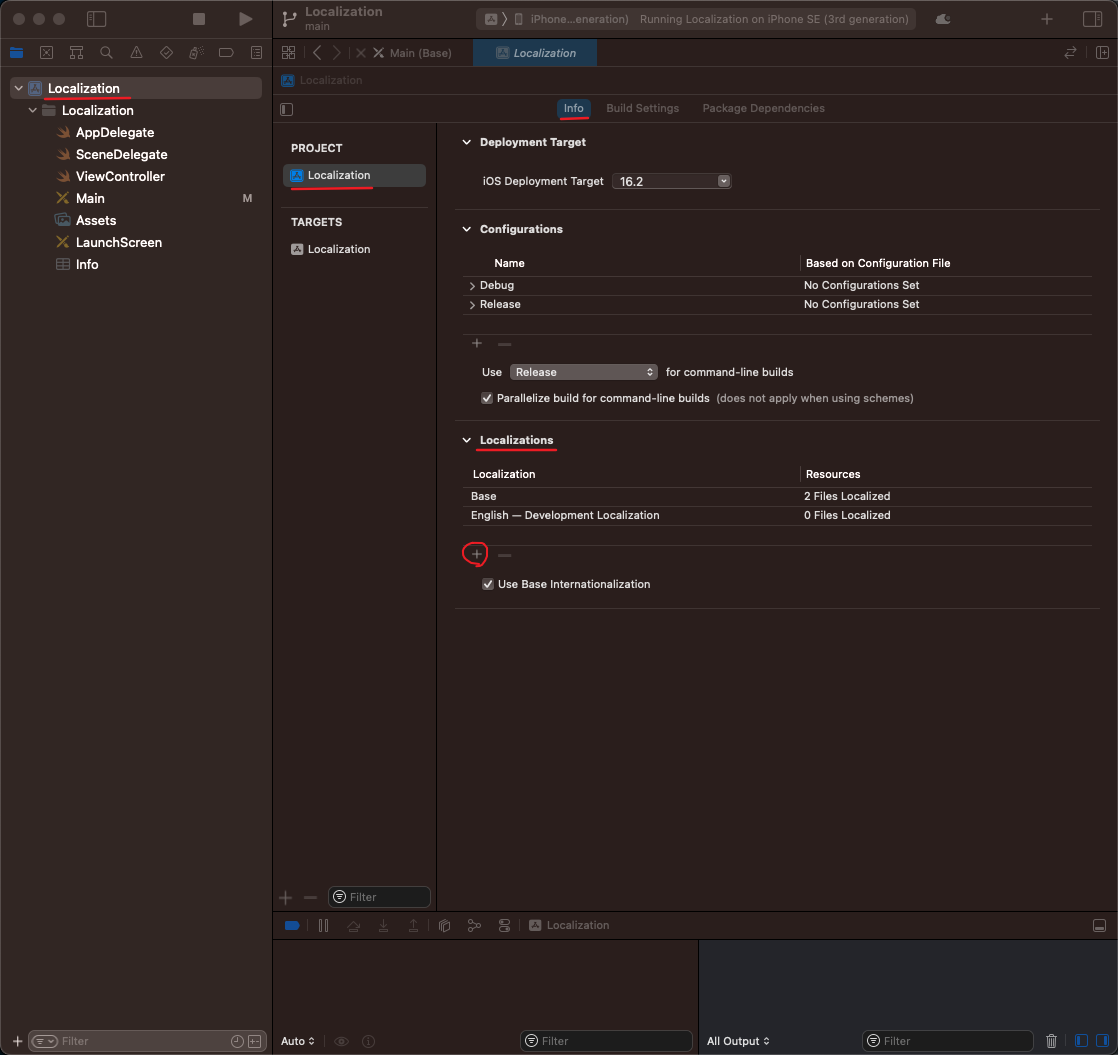Switch to Package Dependencies tab
Viewport: 1118px width, 1055px height.
[x=763, y=108]
